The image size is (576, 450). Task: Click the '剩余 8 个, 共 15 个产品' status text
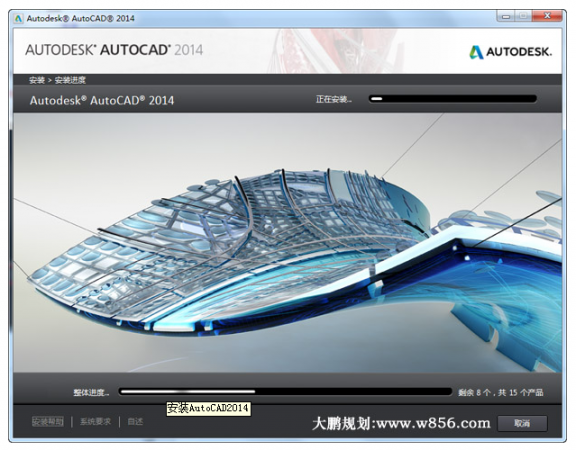[500, 393]
